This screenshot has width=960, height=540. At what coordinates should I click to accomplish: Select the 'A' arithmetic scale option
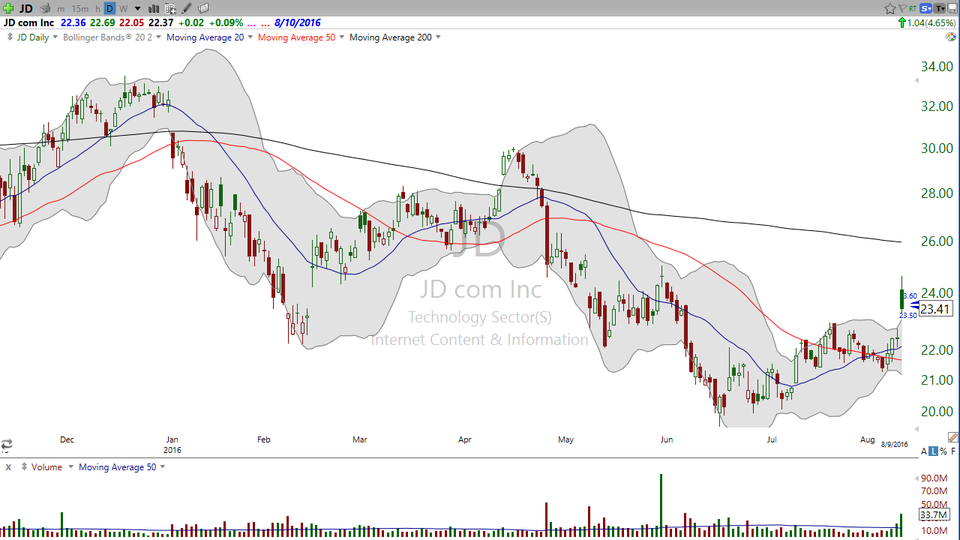tap(924, 451)
